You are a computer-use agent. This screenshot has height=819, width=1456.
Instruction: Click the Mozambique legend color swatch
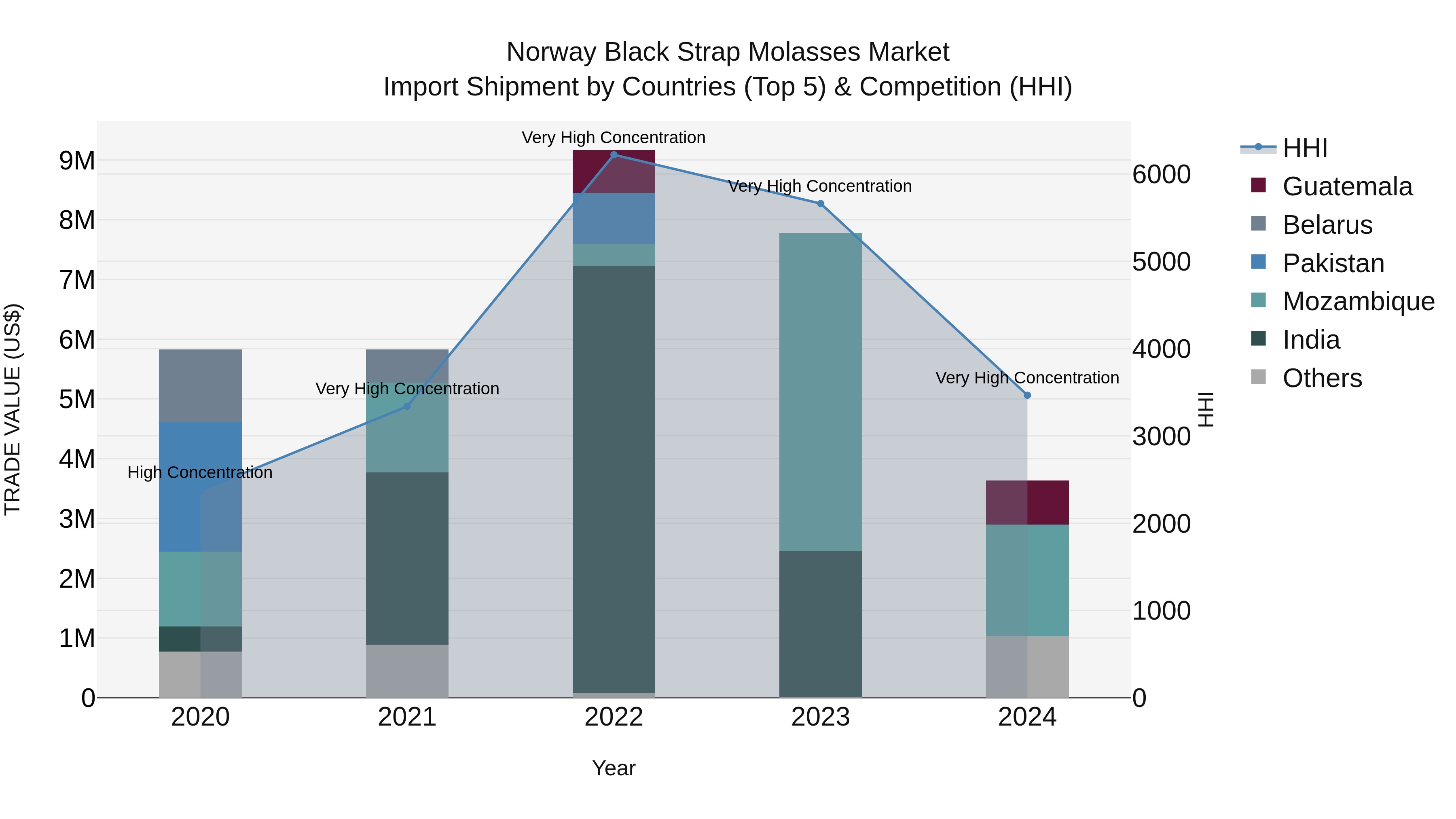pyautogui.click(x=1258, y=300)
